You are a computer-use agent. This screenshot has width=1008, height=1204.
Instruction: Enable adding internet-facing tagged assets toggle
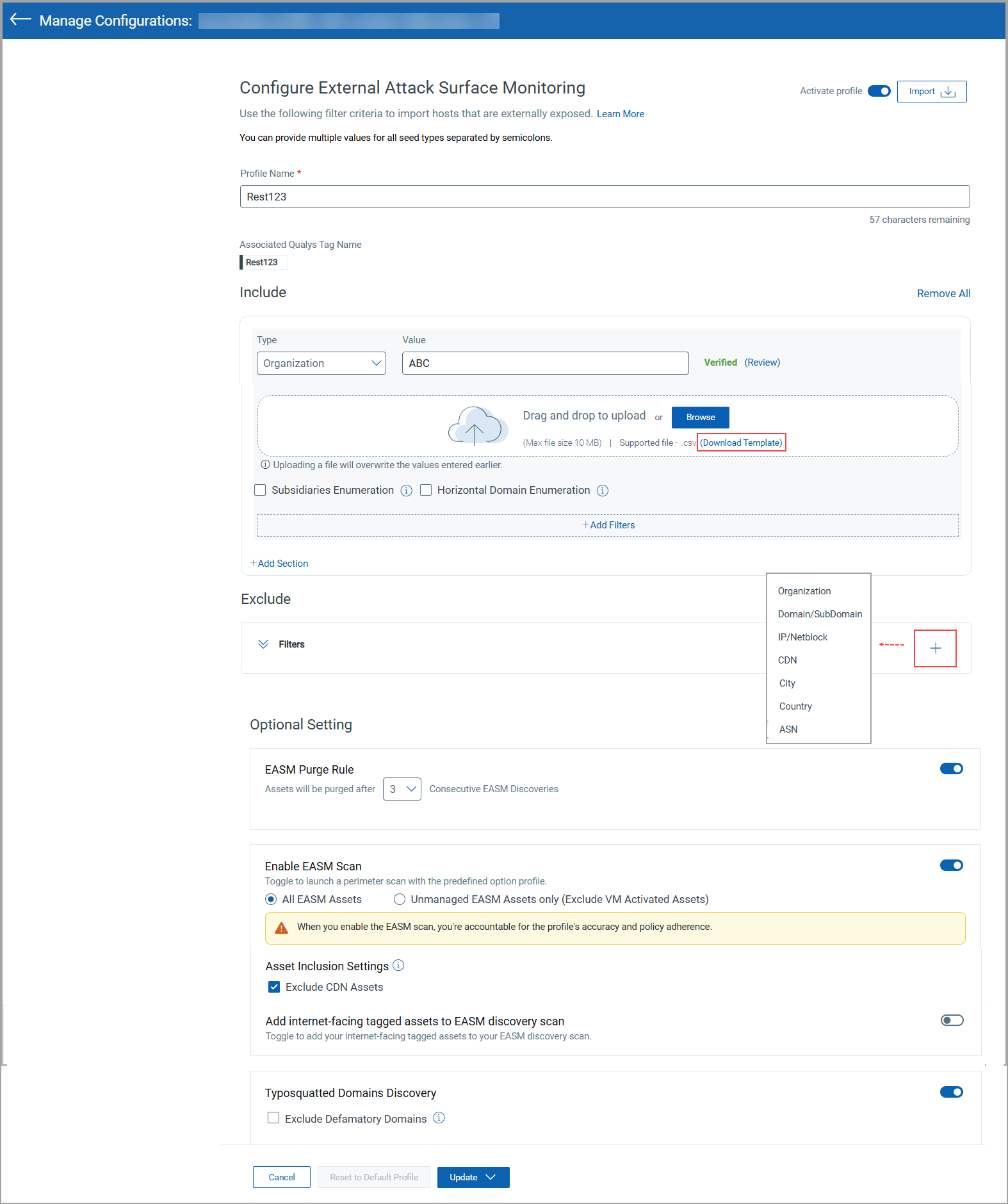coord(952,1020)
